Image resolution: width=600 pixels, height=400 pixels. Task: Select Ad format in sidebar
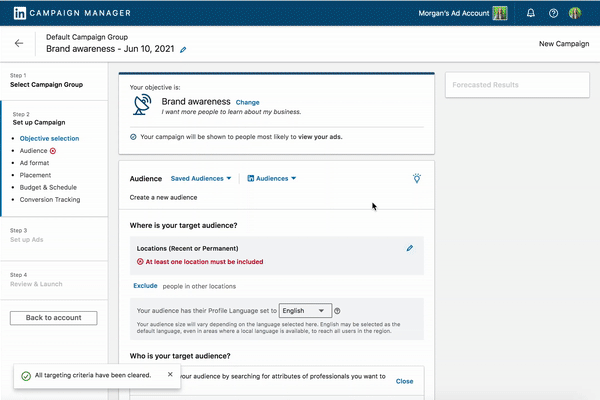tap(38, 162)
